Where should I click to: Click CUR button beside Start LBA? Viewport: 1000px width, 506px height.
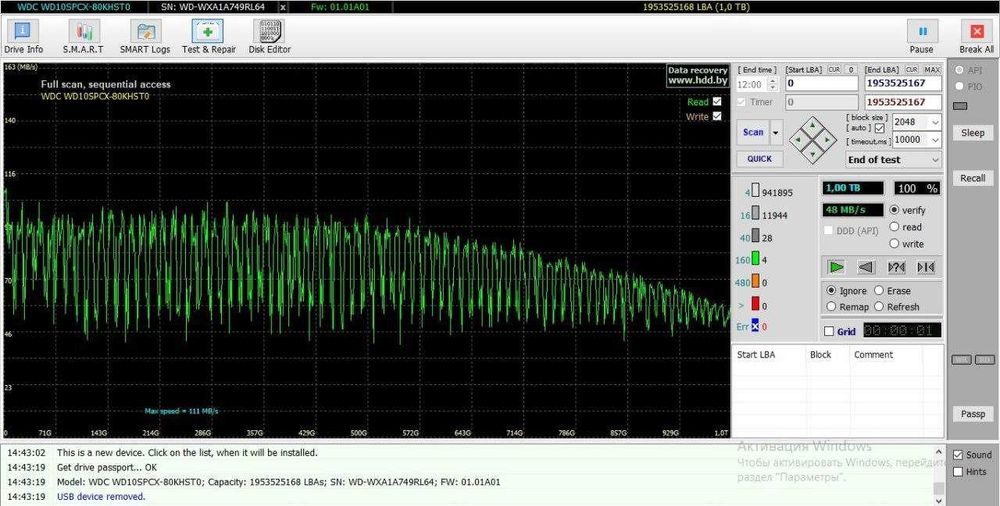[834, 69]
